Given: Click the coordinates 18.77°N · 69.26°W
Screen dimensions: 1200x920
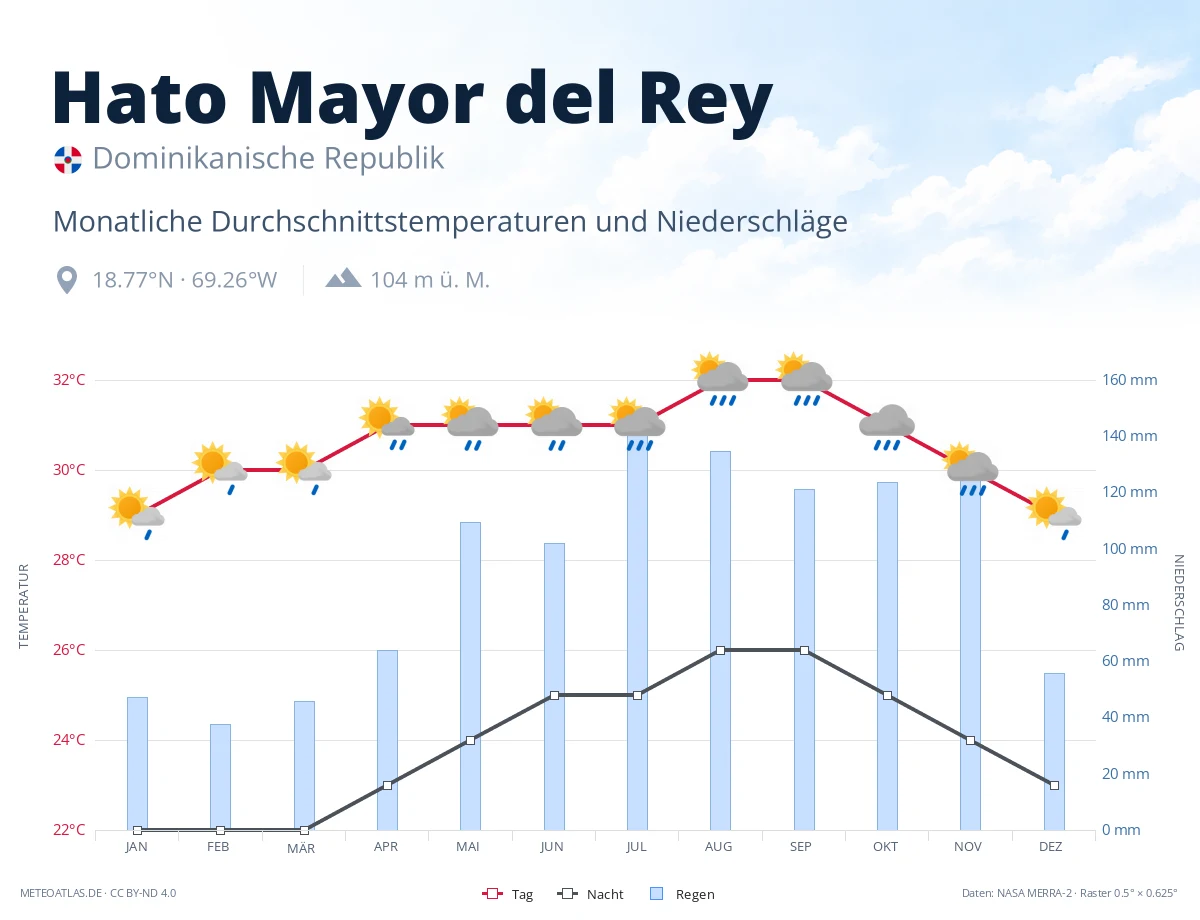Looking at the screenshot, I should click(x=185, y=280).
